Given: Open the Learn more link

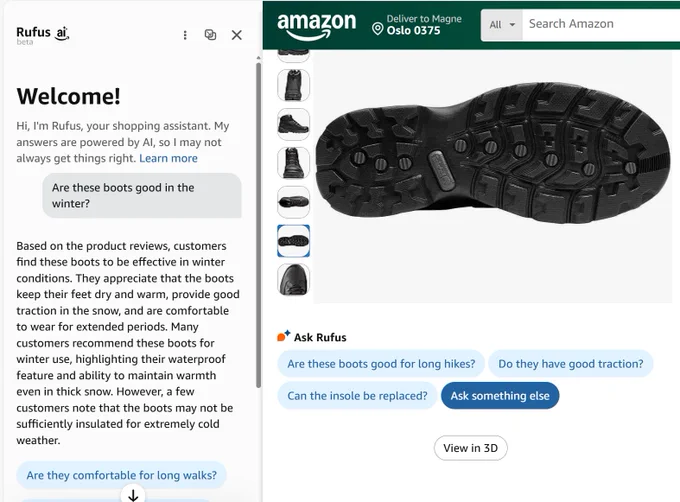Looking at the screenshot, I should click(x=168, y=158).
